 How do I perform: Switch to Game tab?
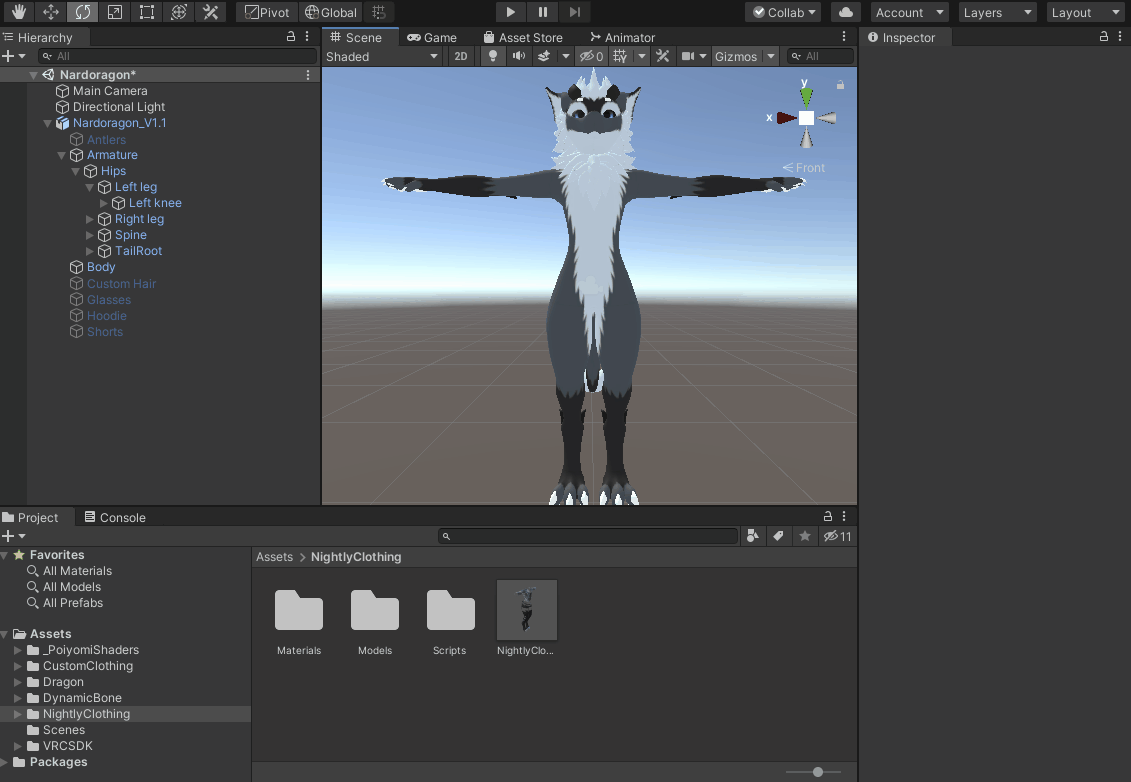(432, 38)
